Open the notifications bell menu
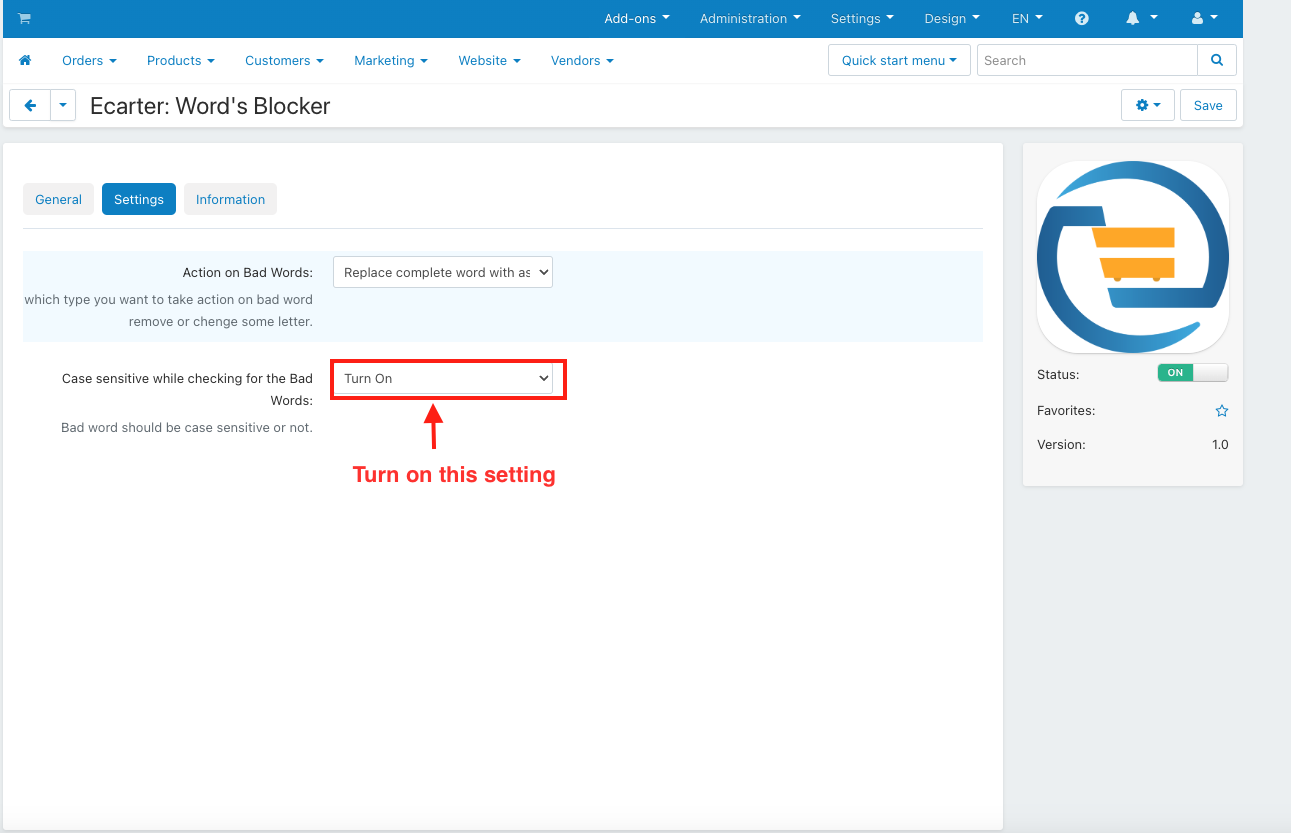The image size is (1291, 833). (x=1142, y=18)
